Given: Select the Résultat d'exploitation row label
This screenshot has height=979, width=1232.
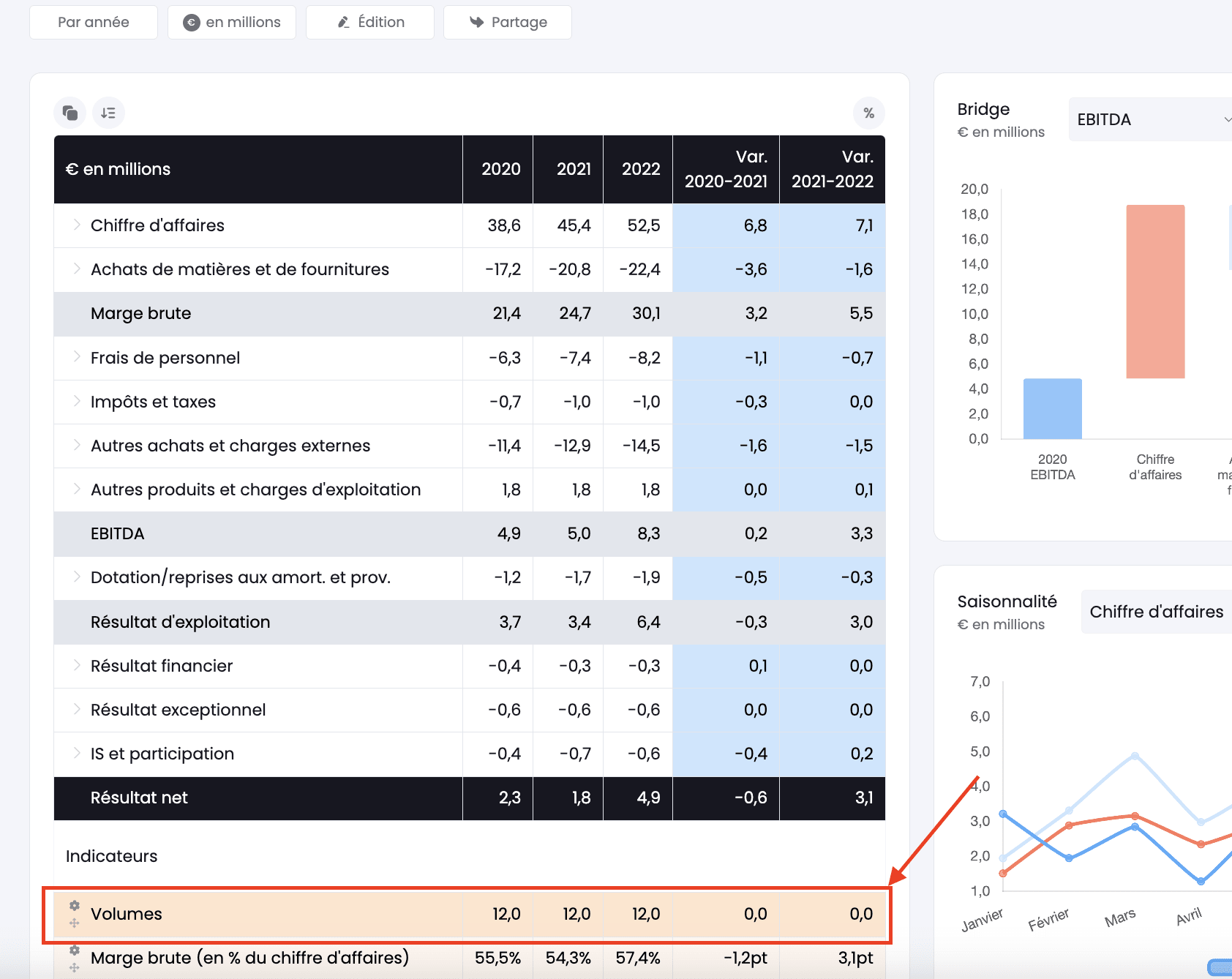Looking at the screenshot, I should coord(180,622).
